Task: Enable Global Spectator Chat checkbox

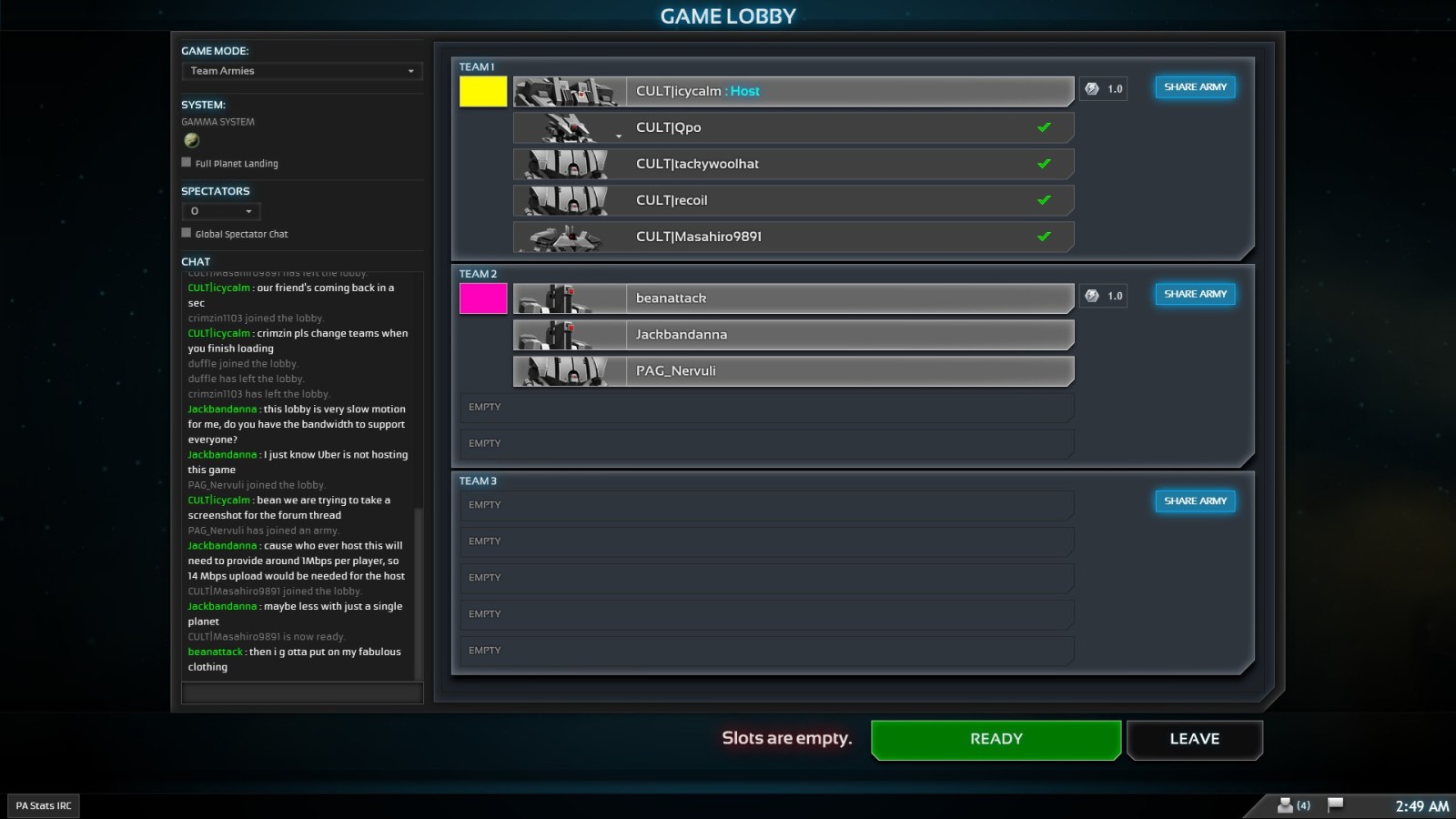Action: pyautogui.click(x=187, y=234)
